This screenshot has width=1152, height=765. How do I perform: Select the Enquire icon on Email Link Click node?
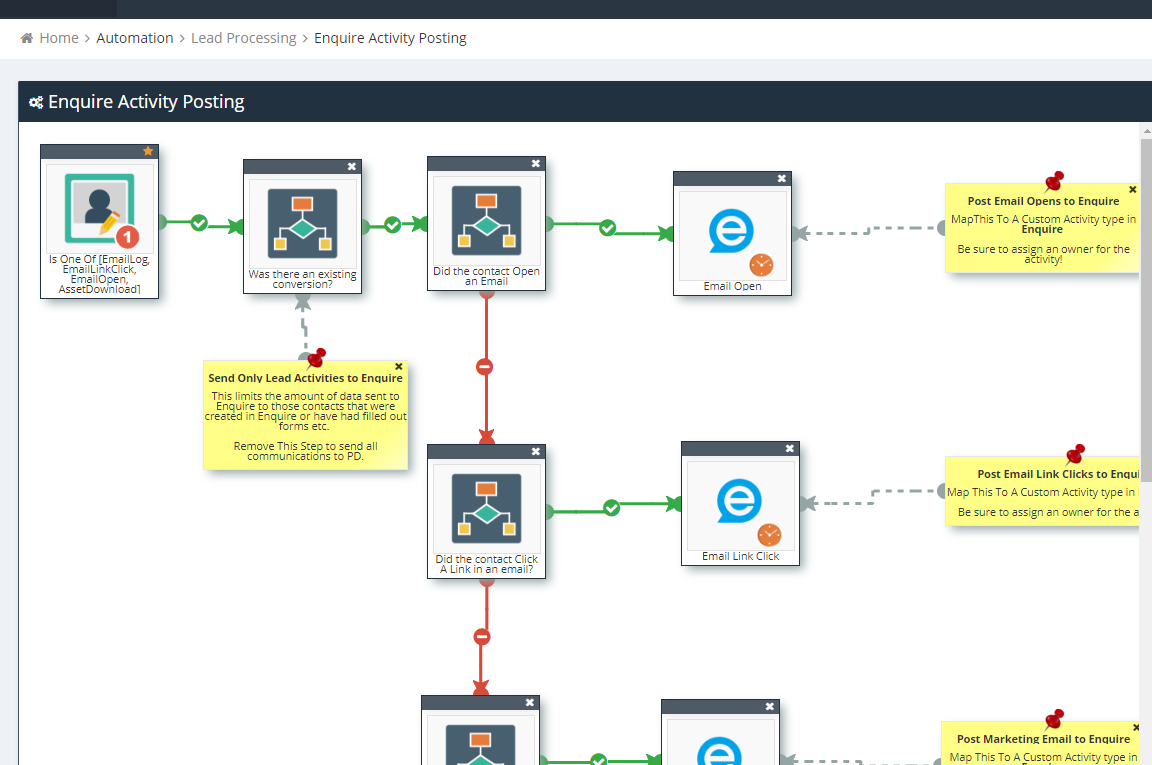pyautogui.click(x=739, y=501)
